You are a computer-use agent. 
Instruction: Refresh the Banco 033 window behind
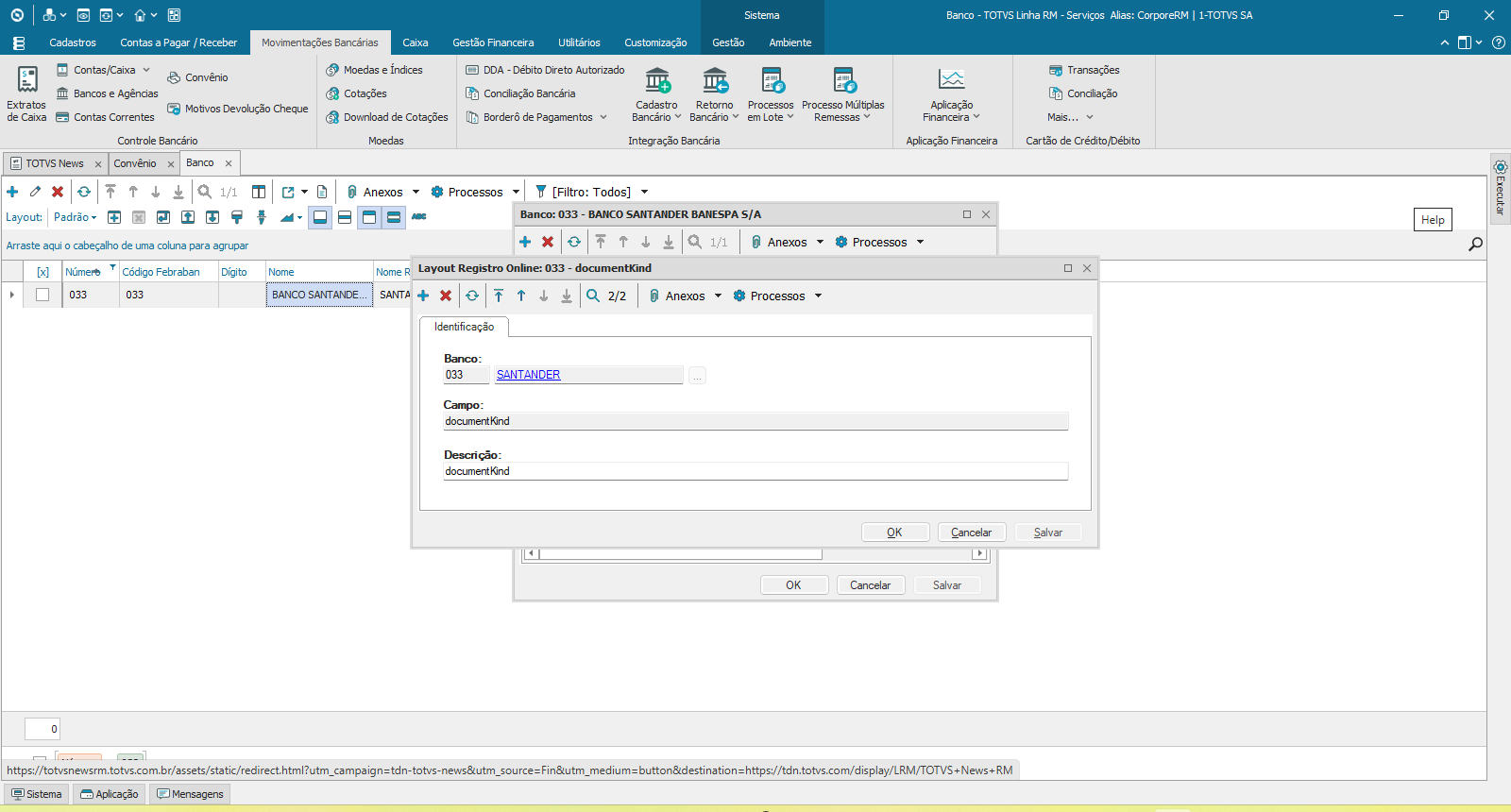click(574, 242)
